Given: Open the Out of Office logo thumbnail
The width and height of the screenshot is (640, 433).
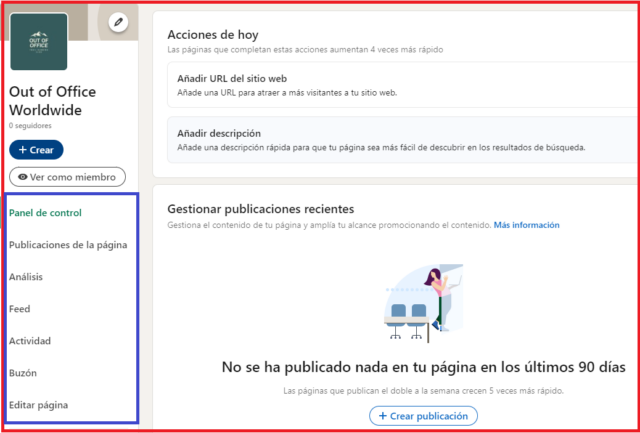Looking at the screenshot, I should (x=39, y=42).
